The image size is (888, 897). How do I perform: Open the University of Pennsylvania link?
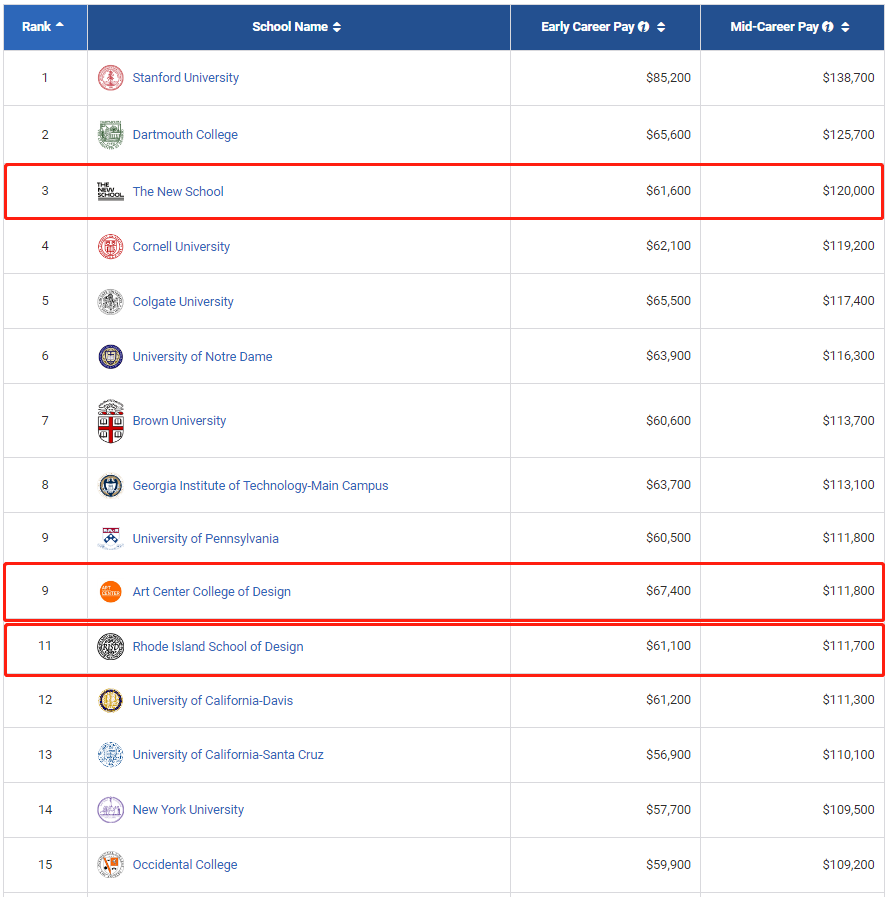tap(205, 539)
